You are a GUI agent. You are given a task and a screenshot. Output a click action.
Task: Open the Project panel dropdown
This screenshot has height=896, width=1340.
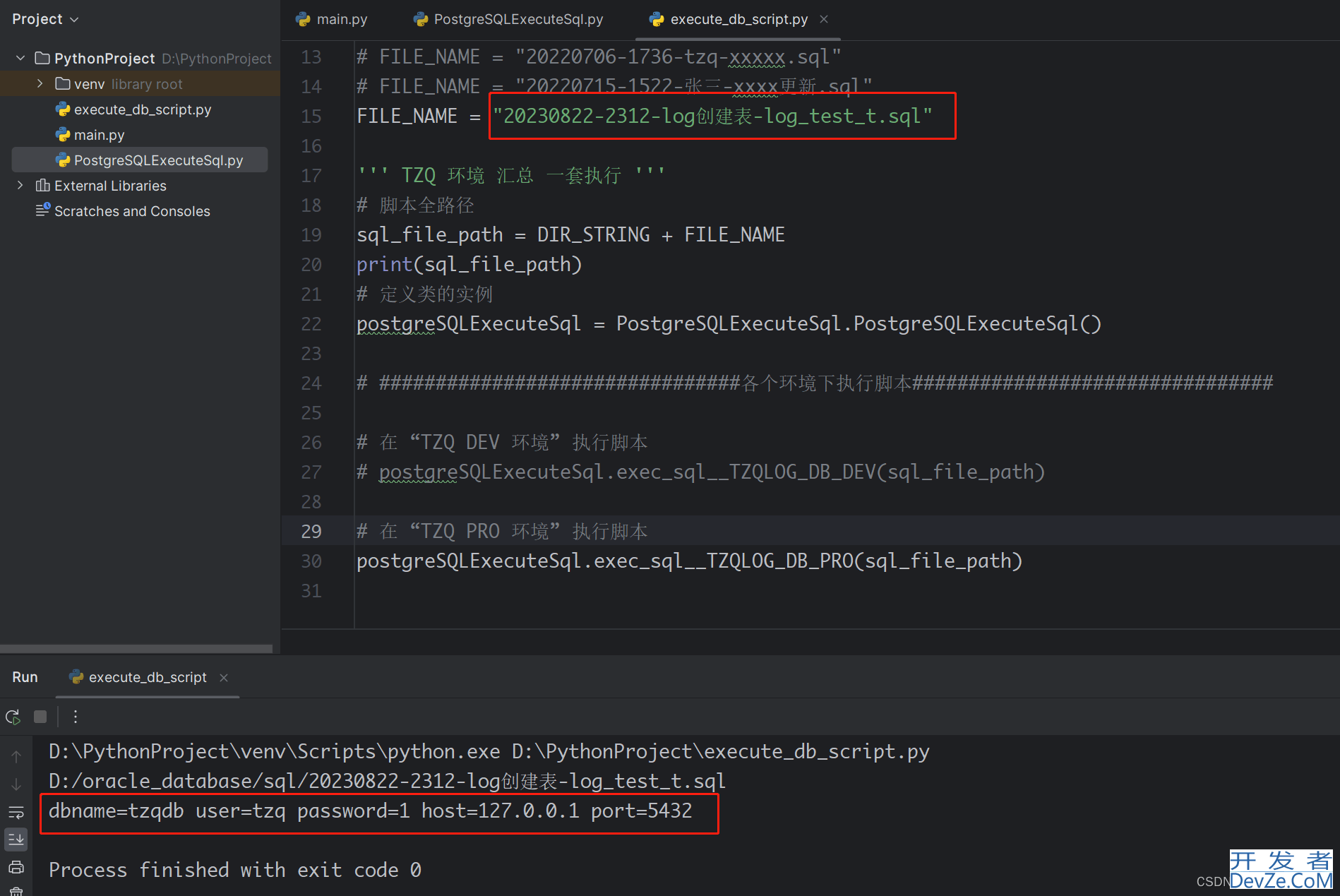tap(45, 19)
